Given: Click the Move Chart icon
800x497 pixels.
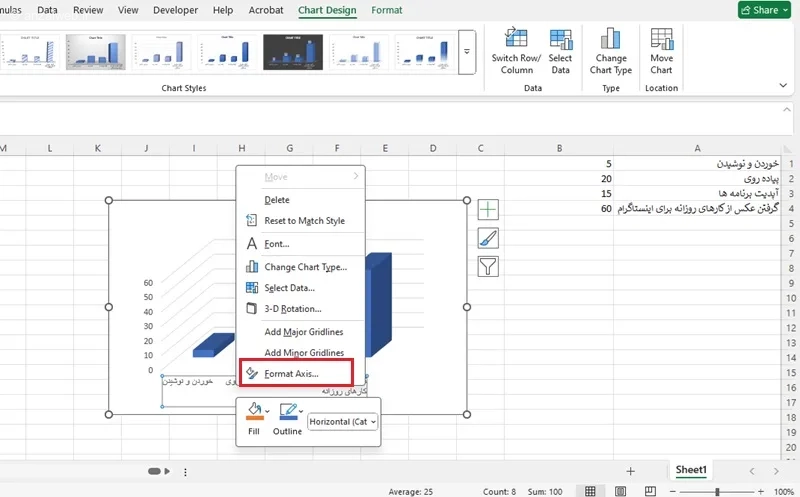Looking at the screenshot, I should point(661,39).
